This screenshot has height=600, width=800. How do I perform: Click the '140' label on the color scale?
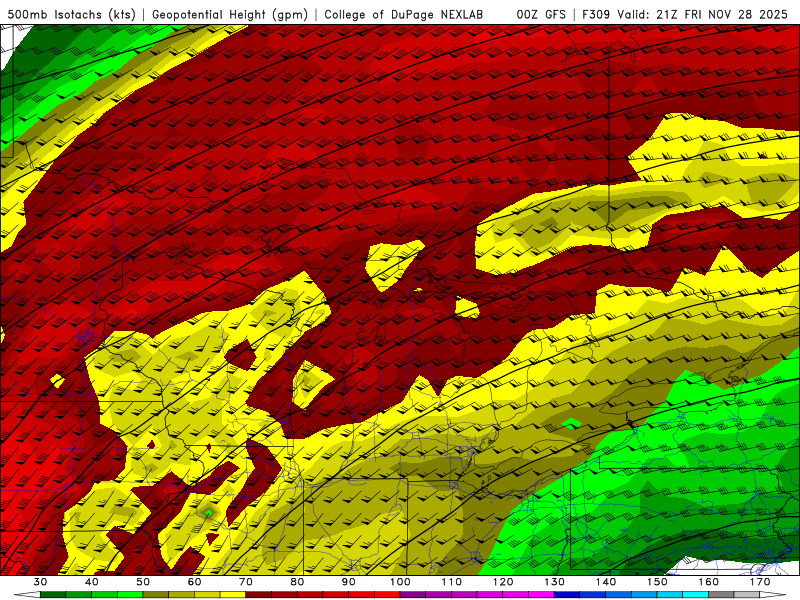click(x=606, y=582)
